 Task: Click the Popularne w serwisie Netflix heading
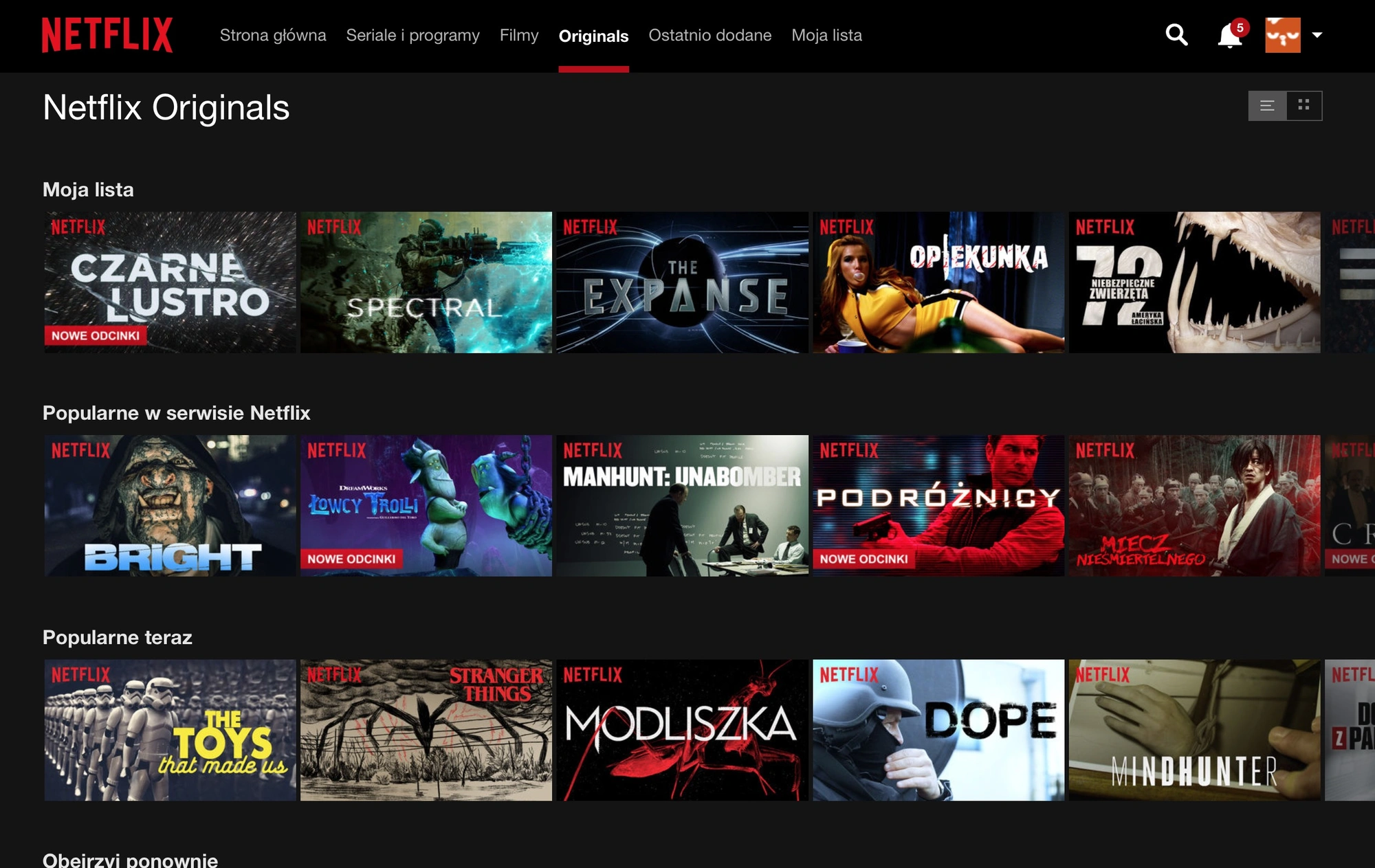pos(176,413)
